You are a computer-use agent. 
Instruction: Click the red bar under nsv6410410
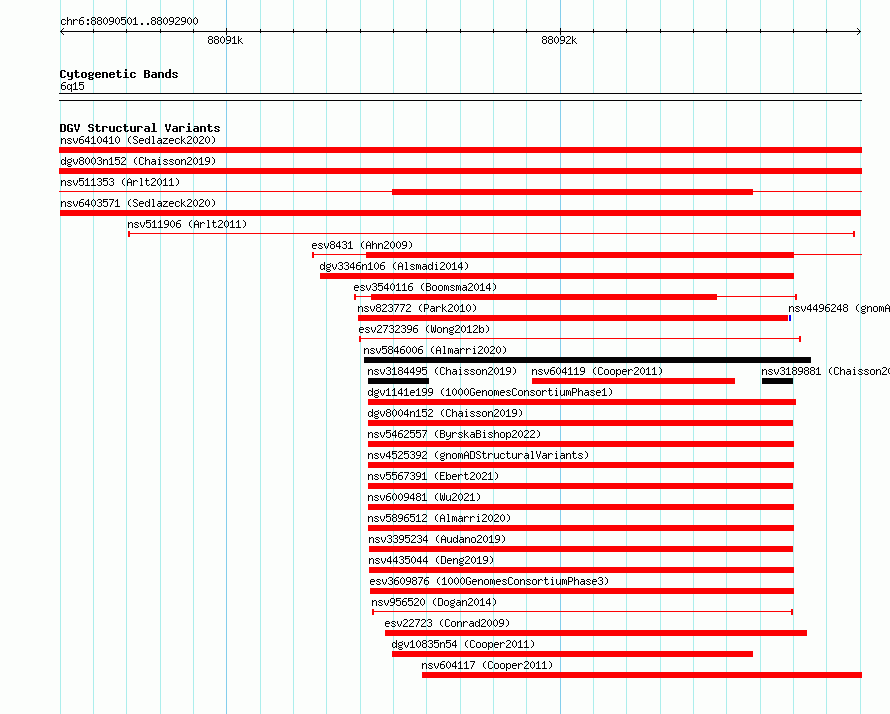(460, 150)
